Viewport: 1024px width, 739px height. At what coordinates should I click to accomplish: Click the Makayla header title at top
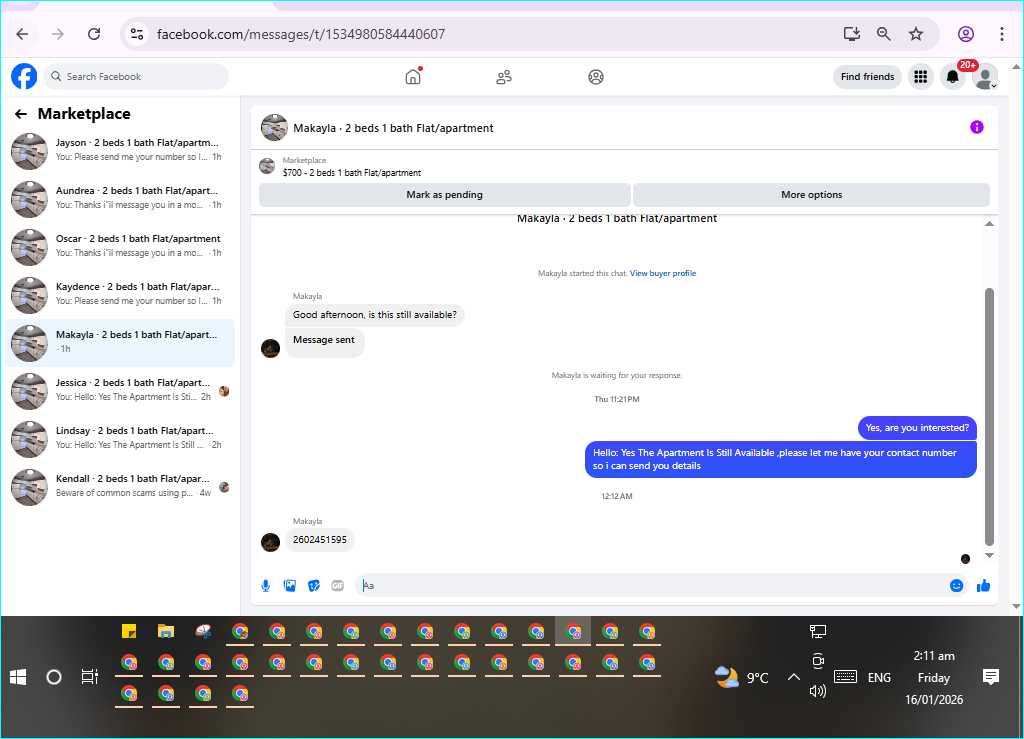393,128
